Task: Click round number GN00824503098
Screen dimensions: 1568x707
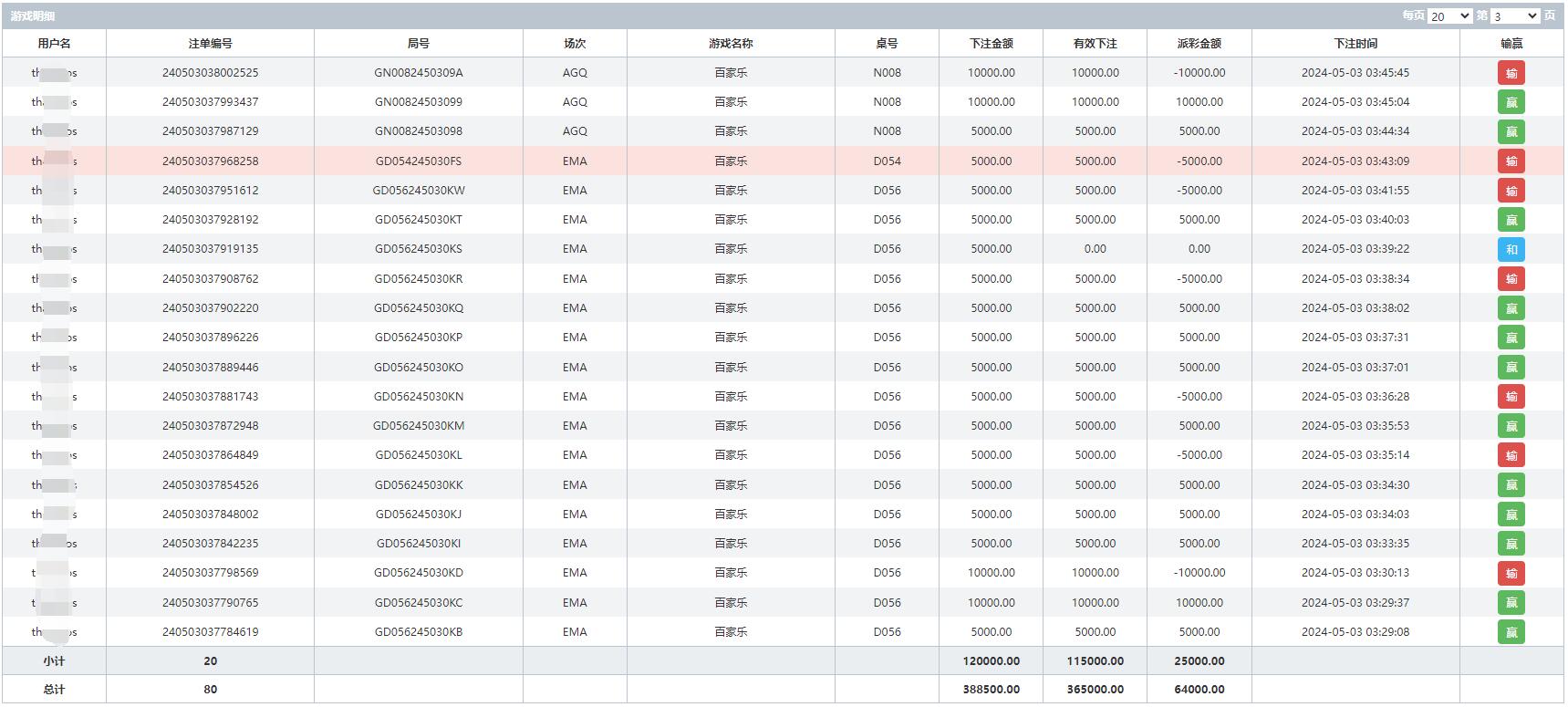Action: pos(418,131)
